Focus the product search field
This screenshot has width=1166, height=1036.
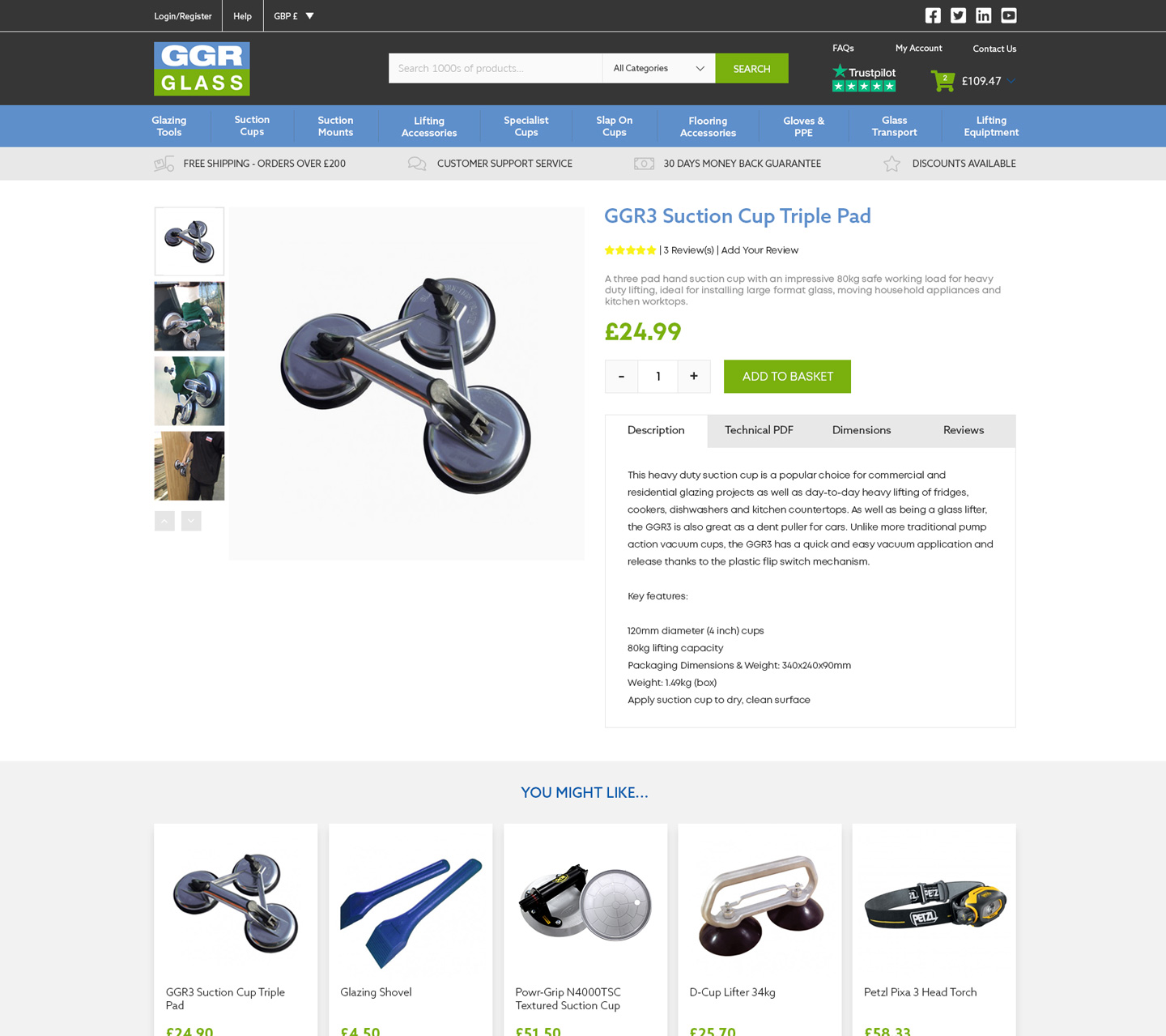[496, 68]
